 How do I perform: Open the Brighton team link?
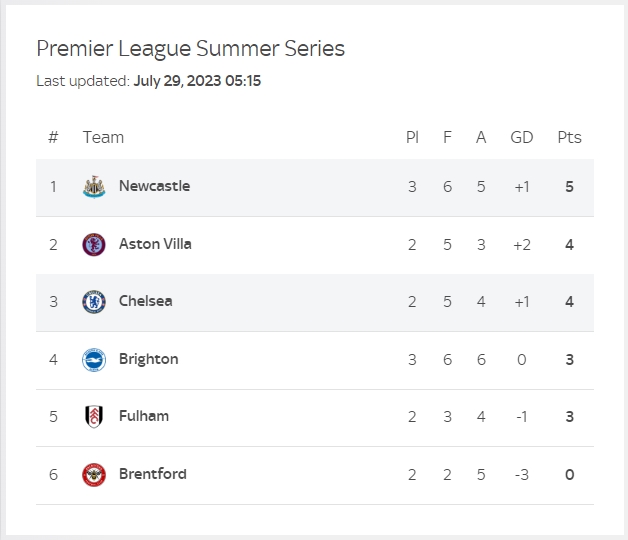pos(148,359)
